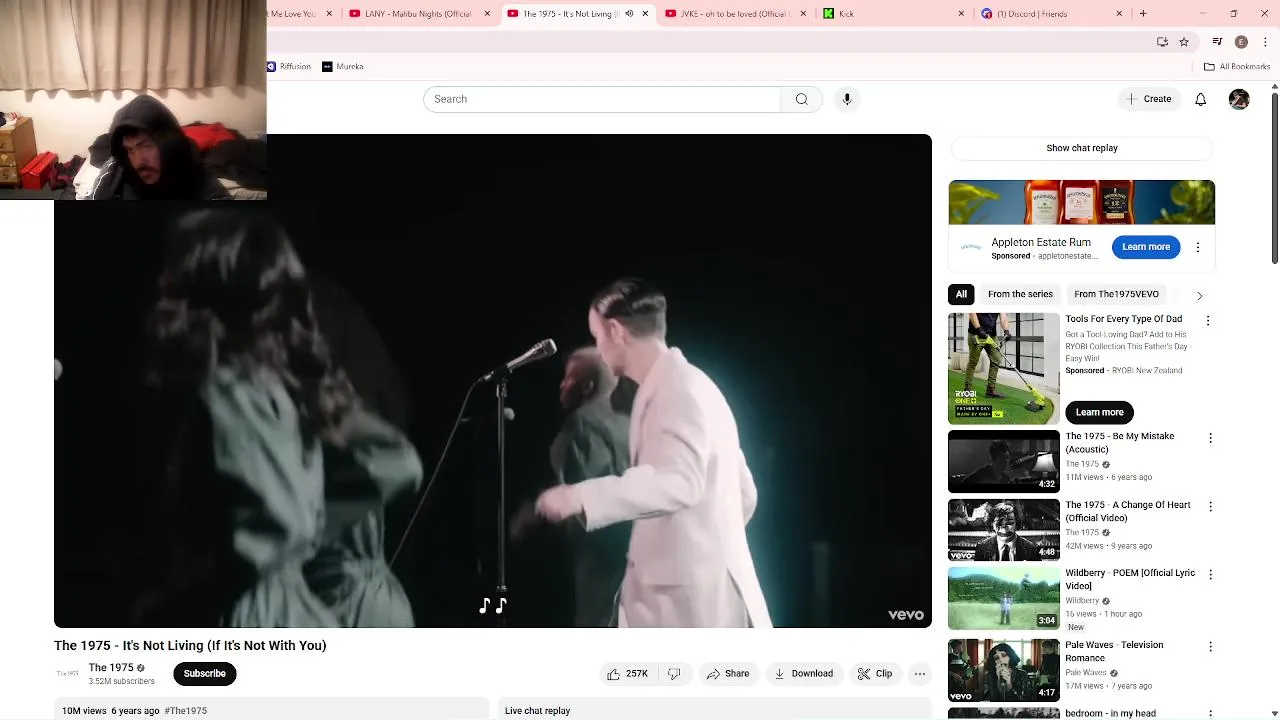The width and height of the screenshot is (1280, 720).
Task: Mute tab via speaker icon on The 1975 tab
Action: [x=629, y=14]
